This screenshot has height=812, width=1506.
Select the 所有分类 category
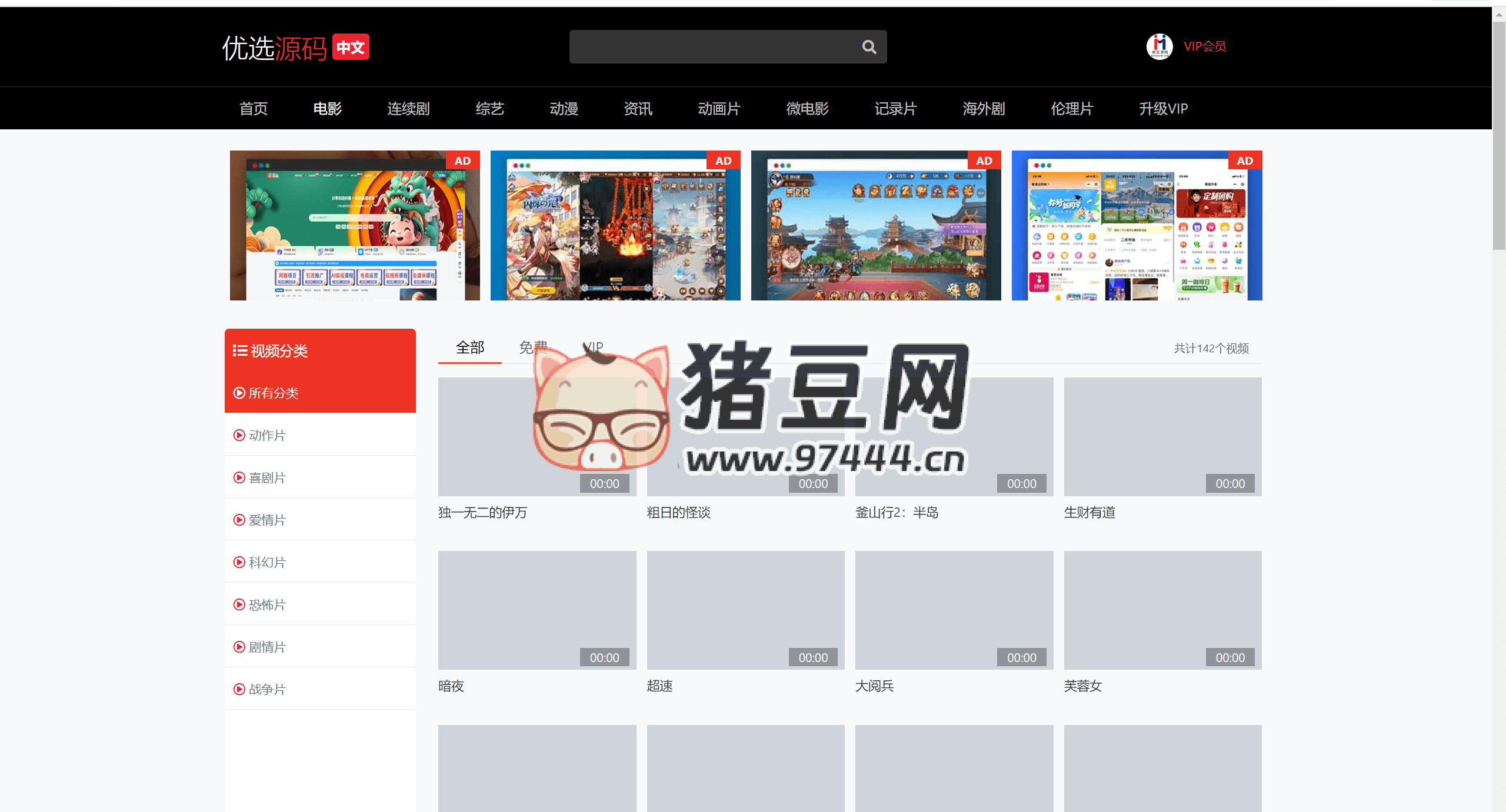coord(274,393)
